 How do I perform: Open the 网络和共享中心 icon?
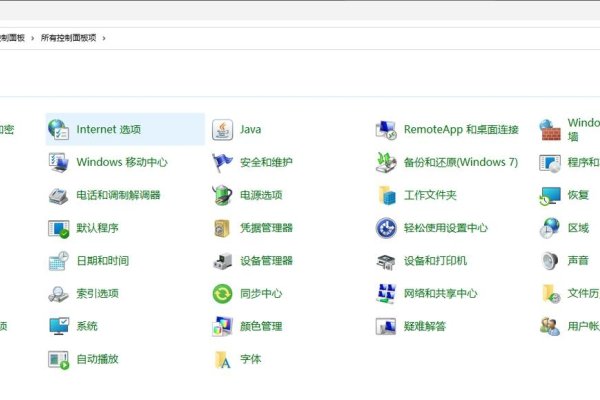pos(386,294)
